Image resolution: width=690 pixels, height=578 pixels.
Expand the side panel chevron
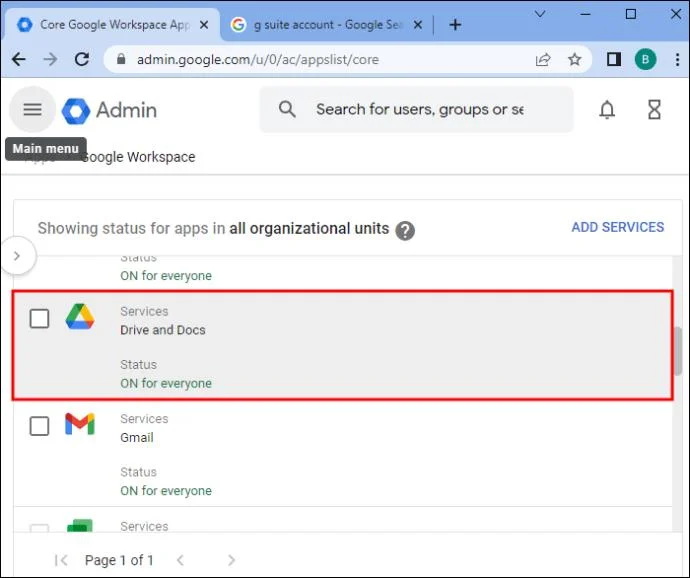tap(17, 256)
